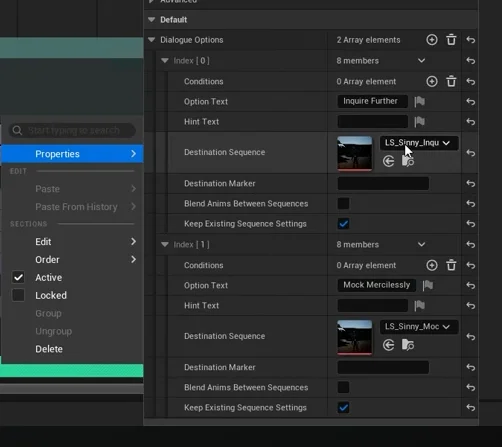502x447 pixels.
Task: Reset Index [0] Conditions to default
Action: (470, 81)
